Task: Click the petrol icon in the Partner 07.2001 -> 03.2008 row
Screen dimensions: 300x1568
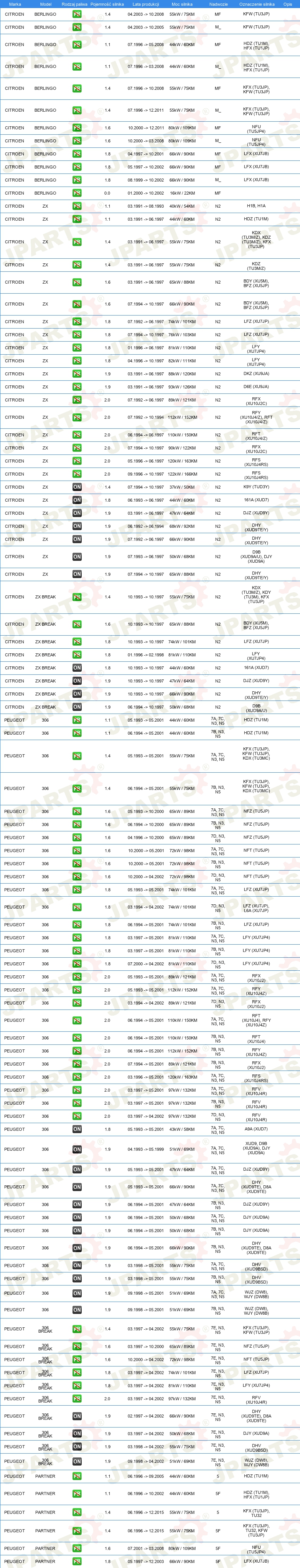Action: 77,1548
